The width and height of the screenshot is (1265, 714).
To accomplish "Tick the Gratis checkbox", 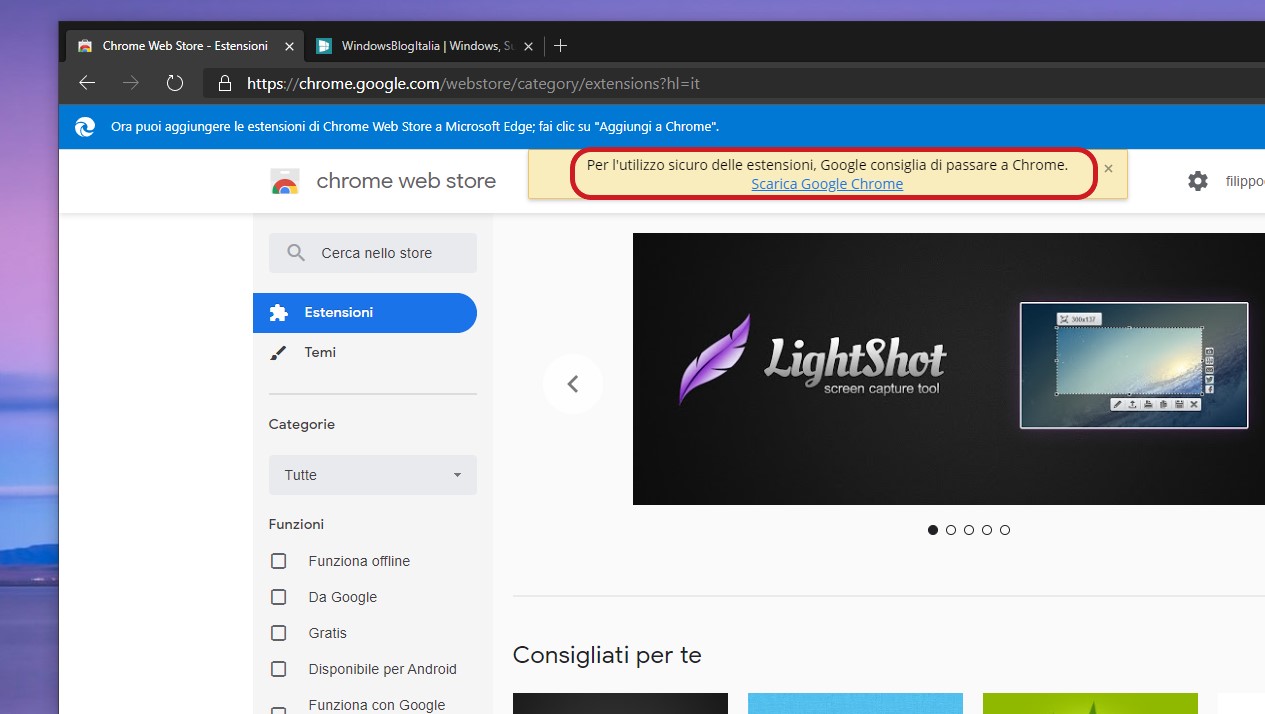I will [279, 633].
